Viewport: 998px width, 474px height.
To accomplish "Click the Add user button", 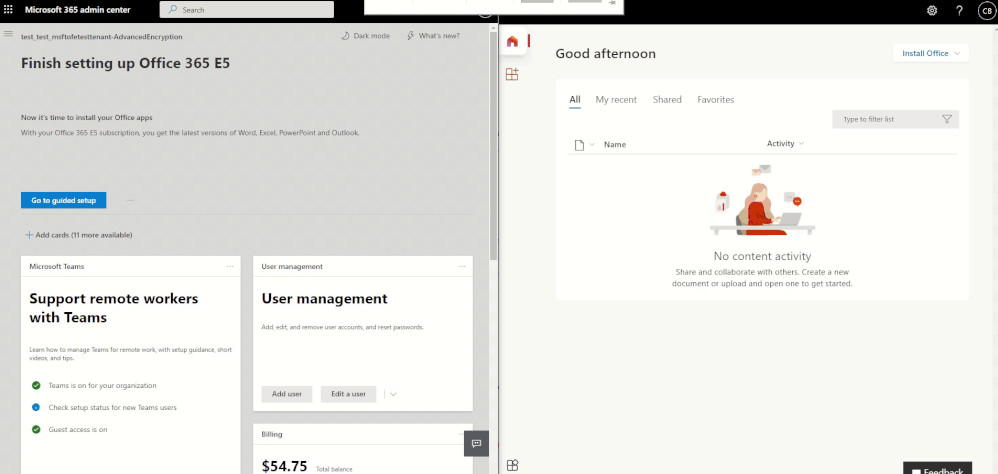I will (287, 394).
